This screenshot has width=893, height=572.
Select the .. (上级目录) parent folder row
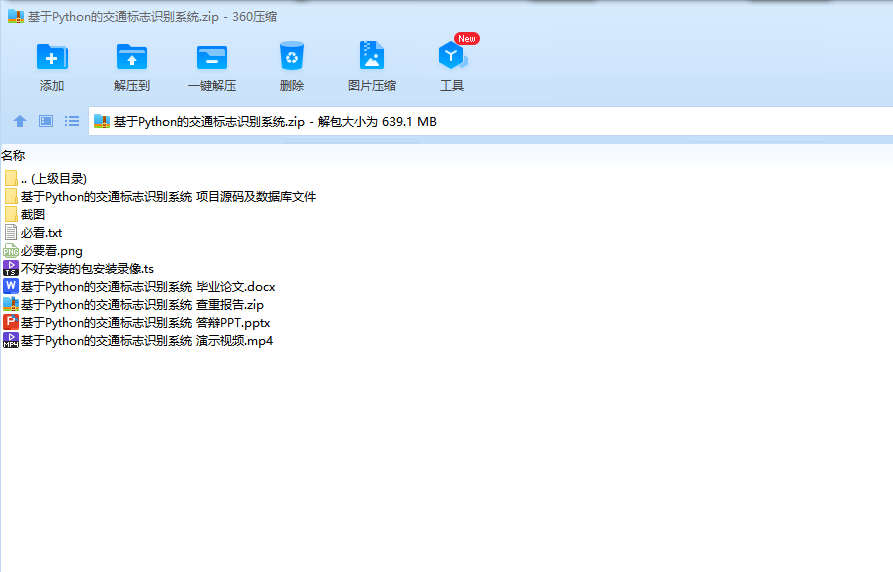tap(46, 179)
